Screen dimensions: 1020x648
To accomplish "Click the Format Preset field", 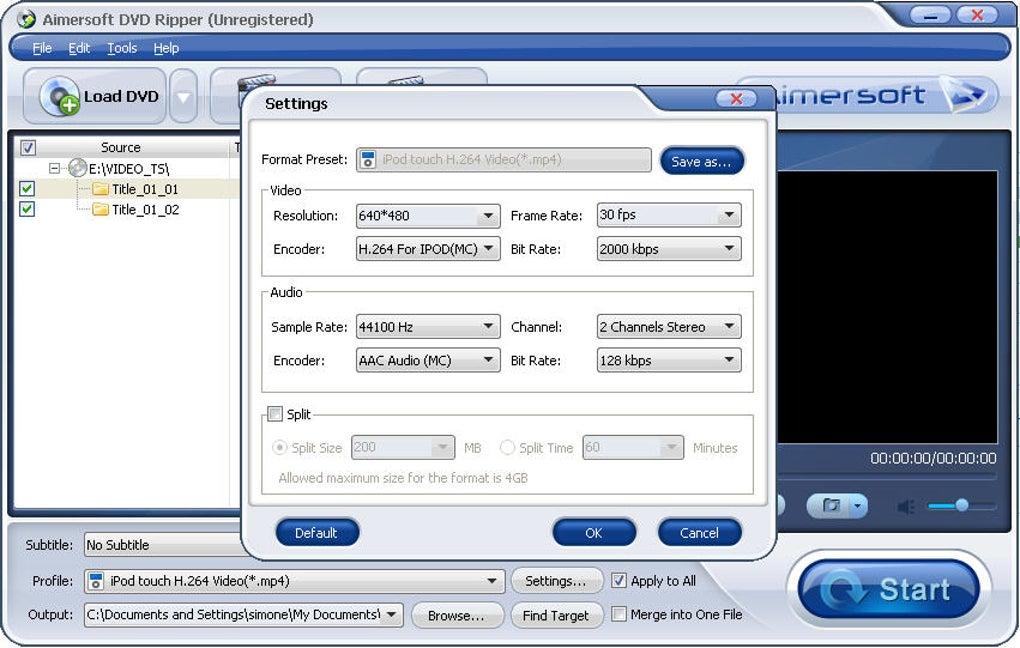I will [503, 159].
